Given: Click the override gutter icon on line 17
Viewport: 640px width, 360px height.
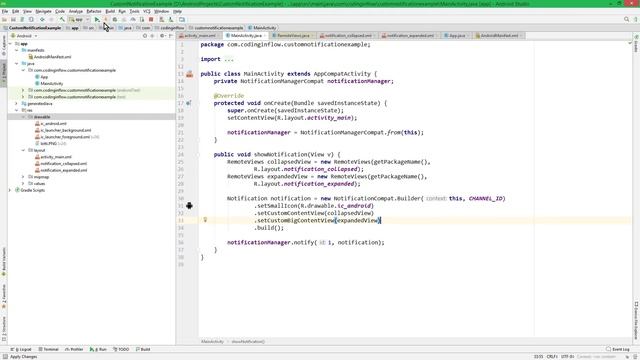Looking at the screenshot, I should coord(188,103).
